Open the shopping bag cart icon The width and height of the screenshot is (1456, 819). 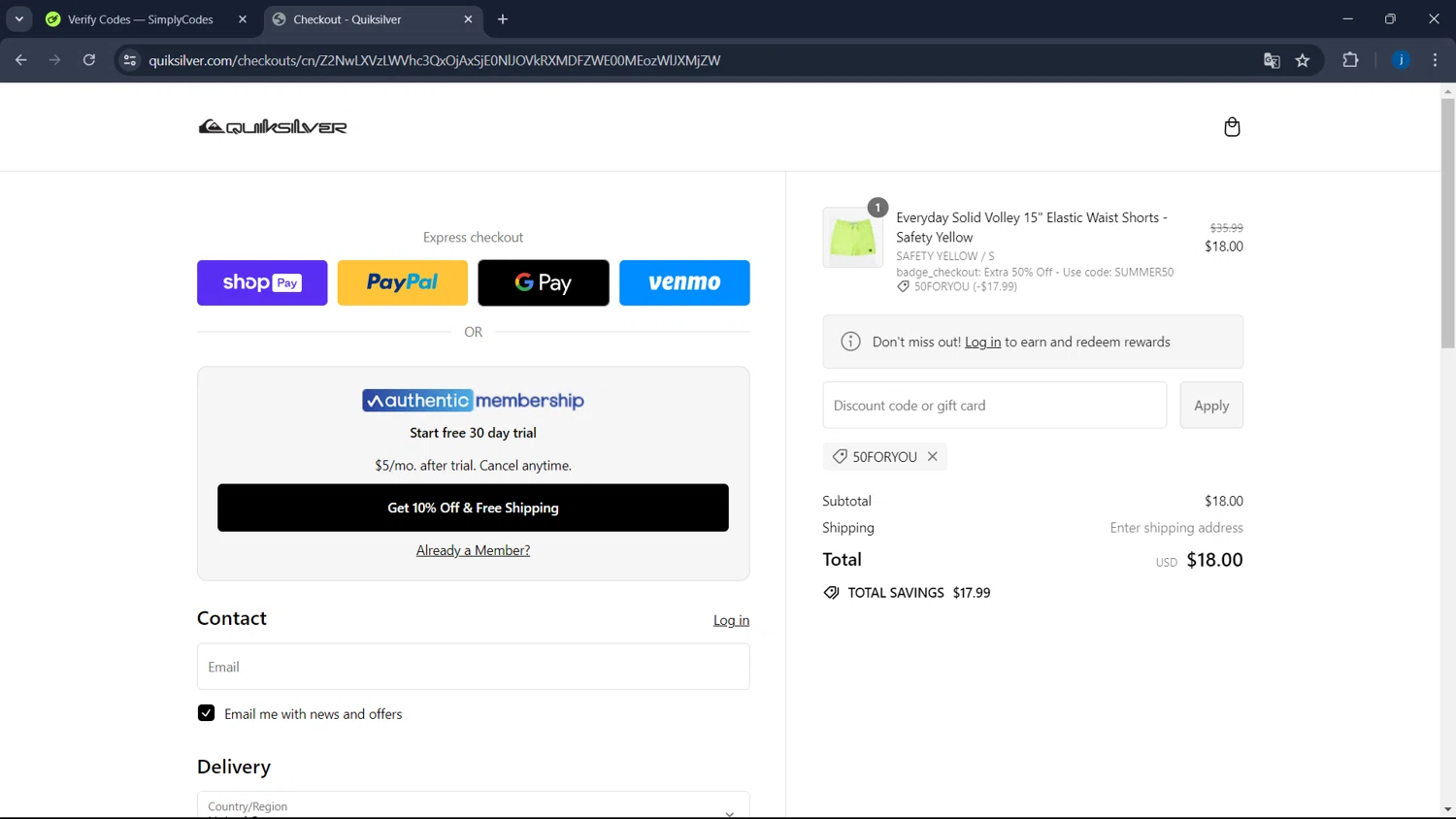pyautogui.click(x=1232, y=127)
